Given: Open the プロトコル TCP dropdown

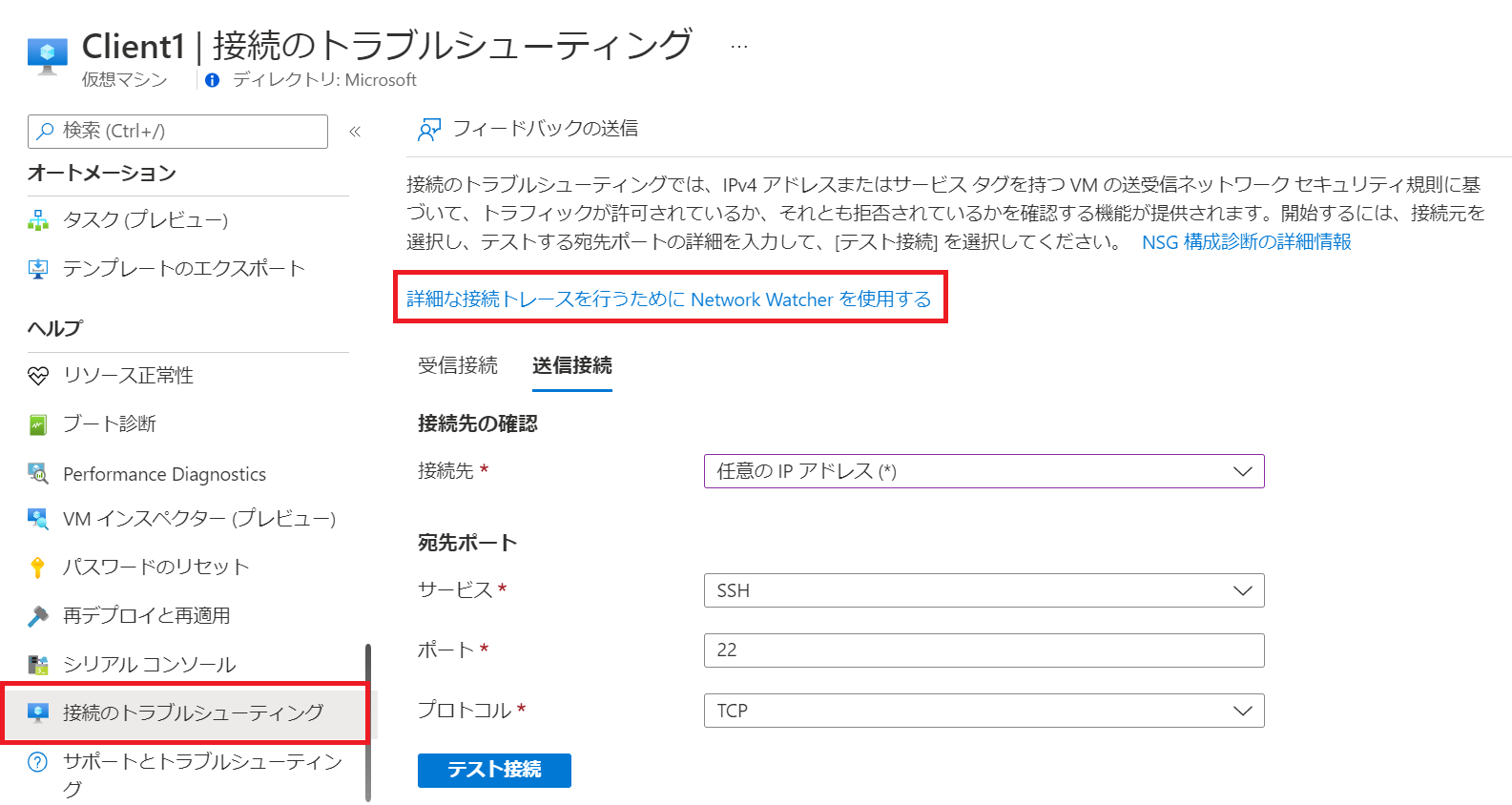Looking at the screenshot, I should pyautogui.click(x=984, y=711).
